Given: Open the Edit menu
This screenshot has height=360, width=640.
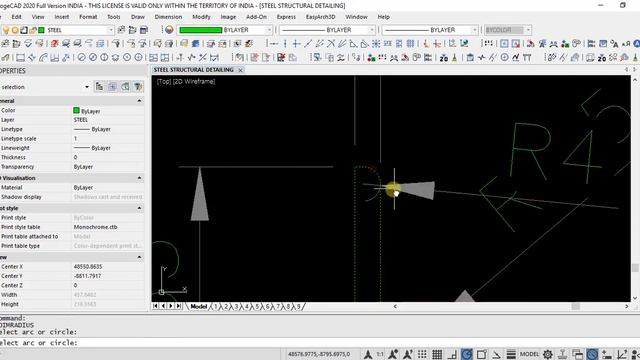Looking at the screenshot, I should pos(16,17).
